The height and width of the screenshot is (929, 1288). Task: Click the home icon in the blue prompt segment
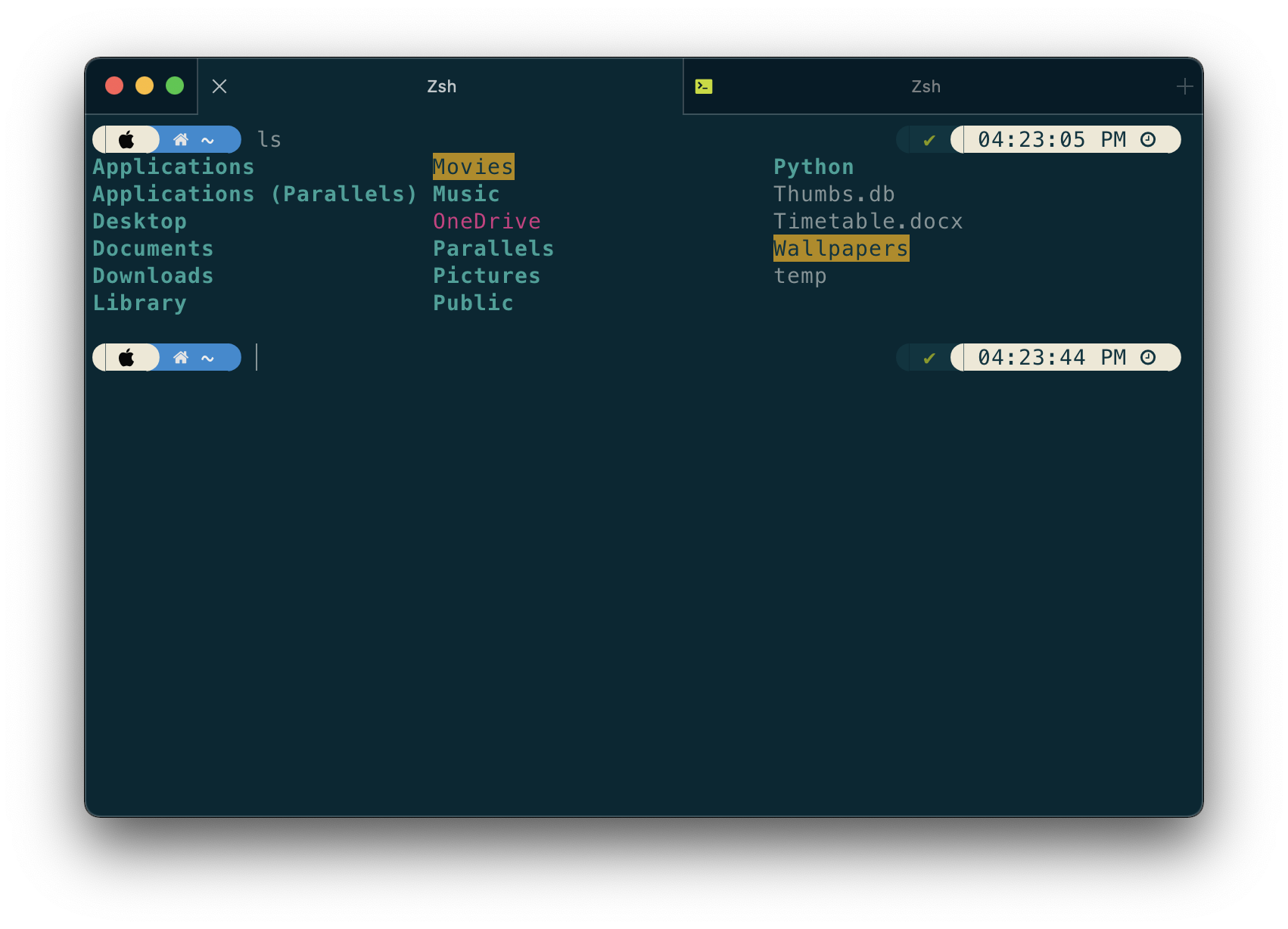tap(181, 139)
